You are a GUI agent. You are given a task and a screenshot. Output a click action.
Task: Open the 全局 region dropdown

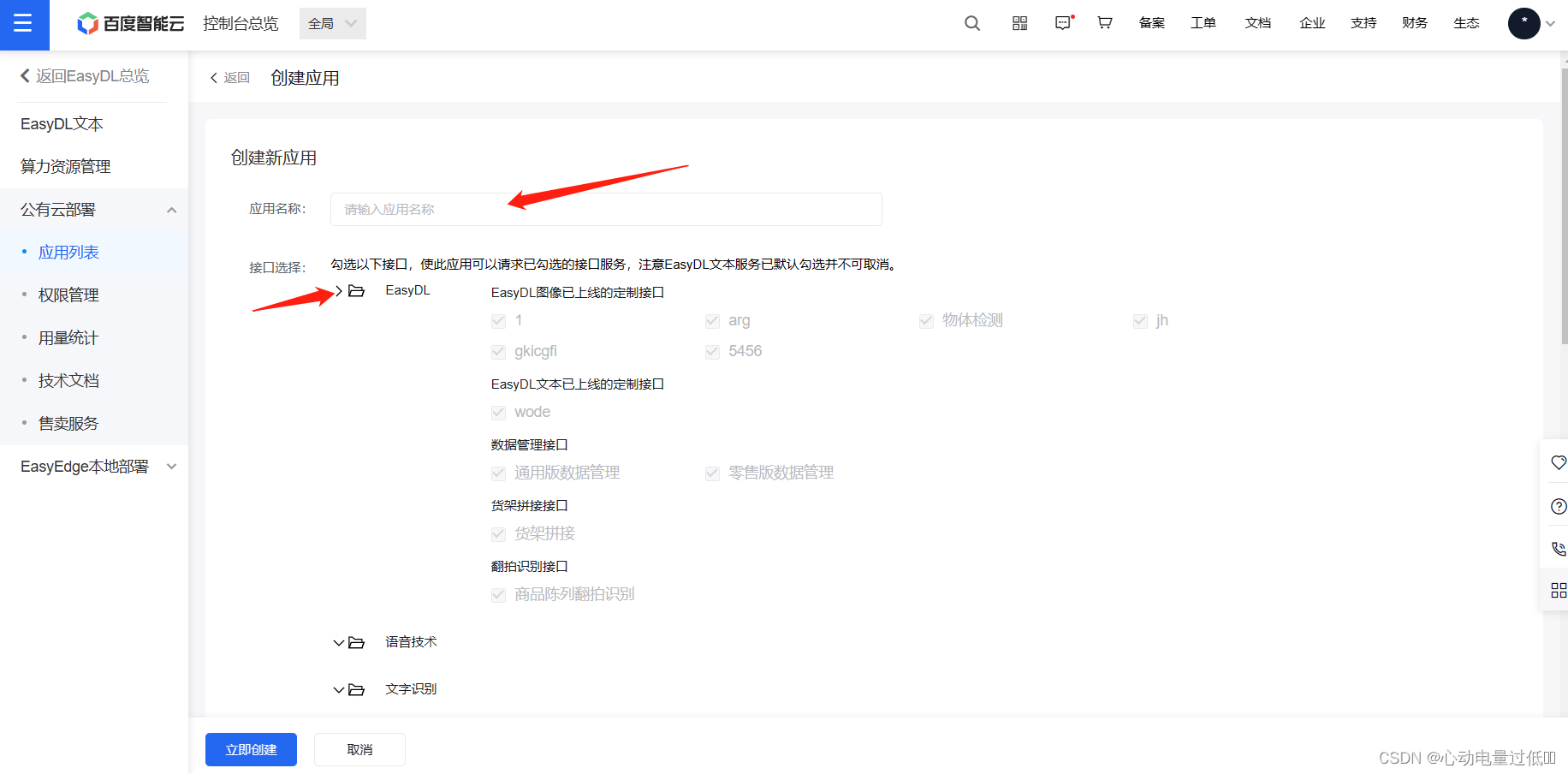coord(333,24)
